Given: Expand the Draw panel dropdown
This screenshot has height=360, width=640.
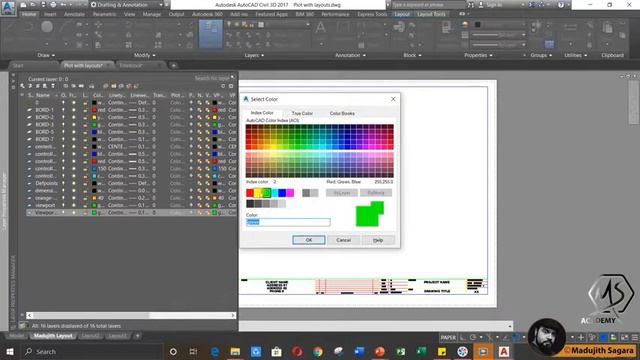Looking at the screenshot, I should click(46, 55).
